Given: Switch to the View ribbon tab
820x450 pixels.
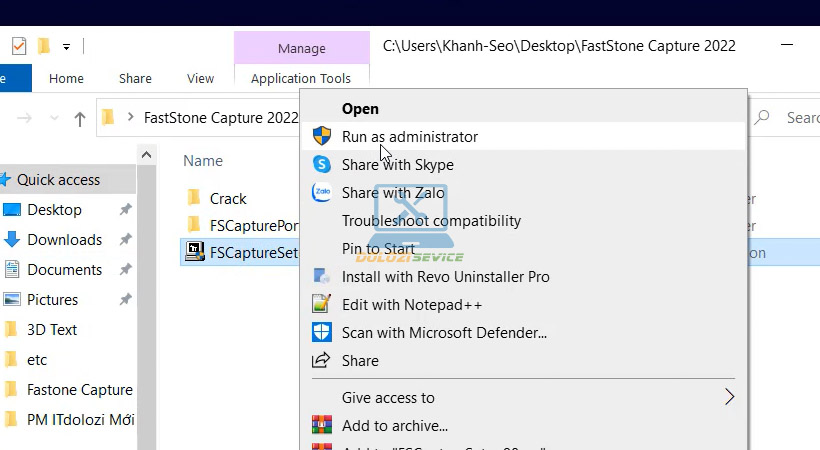Looking at the screenshot, I should coord(200,78).
